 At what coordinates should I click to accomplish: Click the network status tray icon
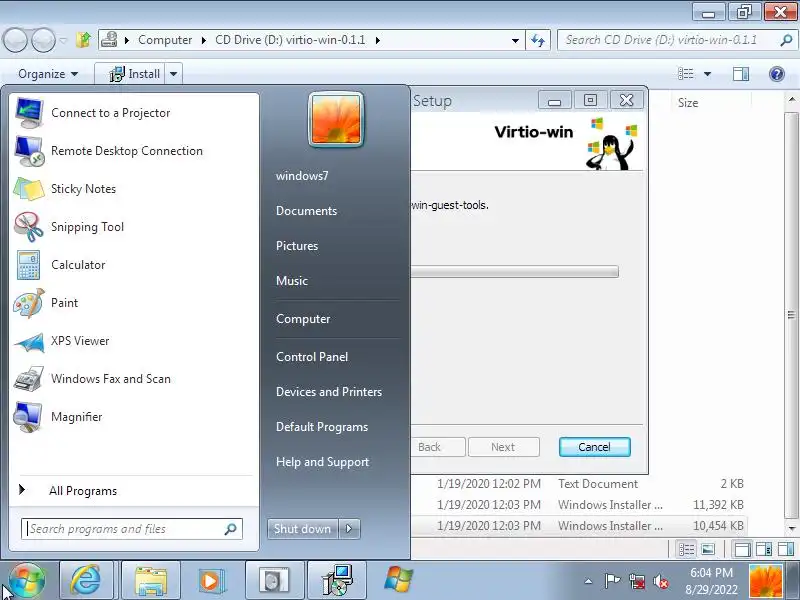(637, 581)
